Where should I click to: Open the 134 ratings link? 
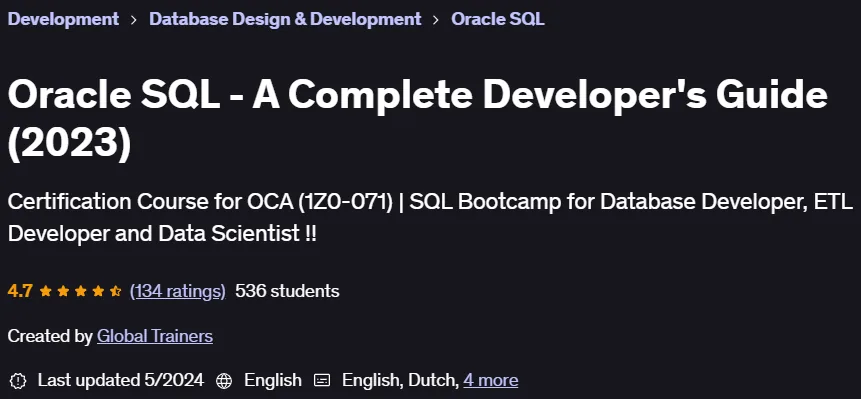[x=177, y=291]
